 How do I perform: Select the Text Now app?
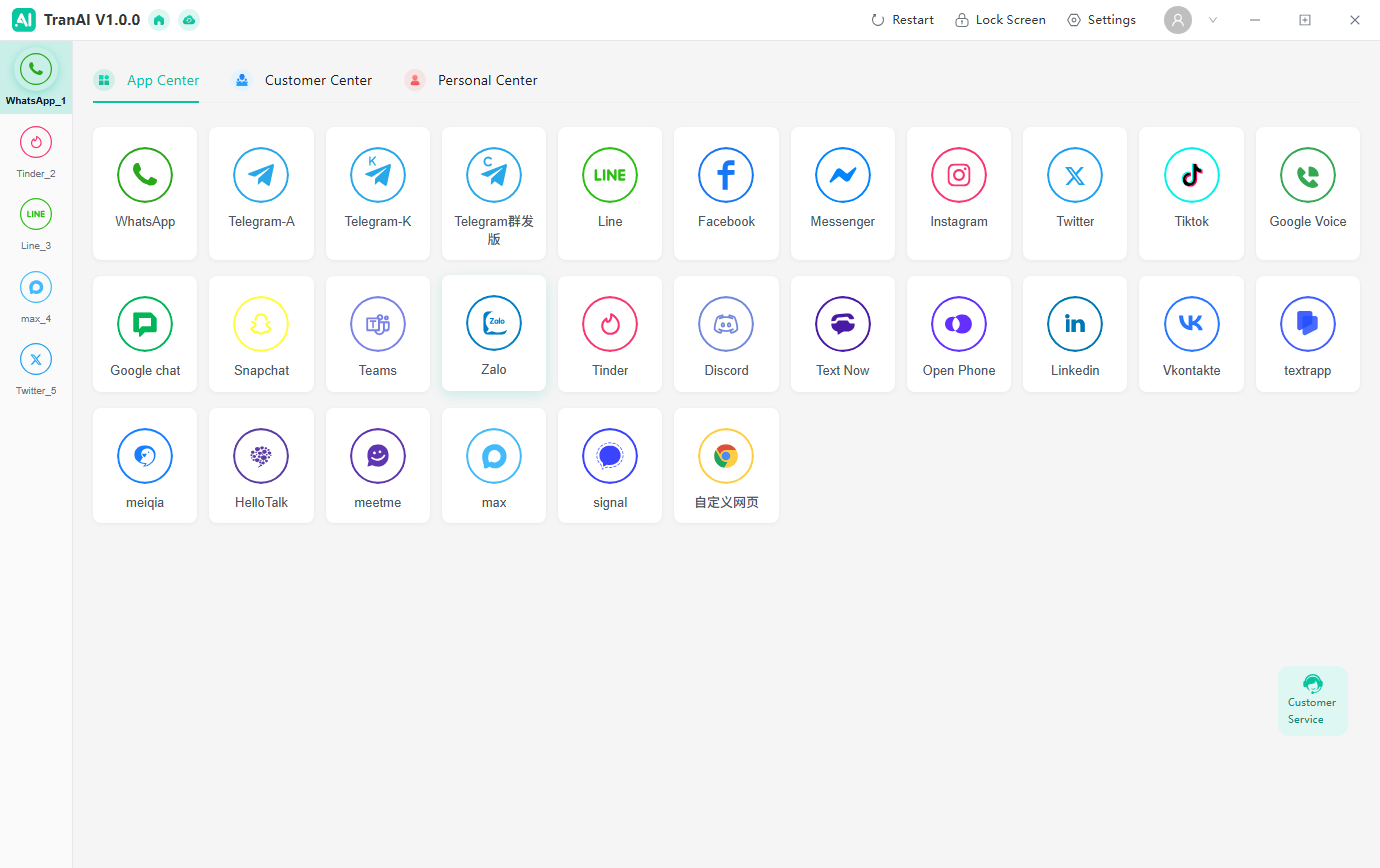[843, 334]
